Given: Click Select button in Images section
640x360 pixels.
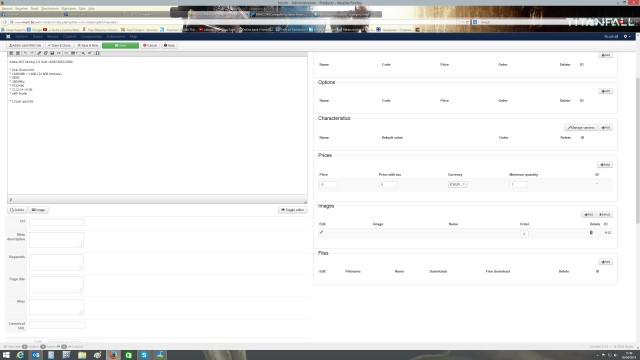Looking at the screenshot, I should [x=604, y=214].
